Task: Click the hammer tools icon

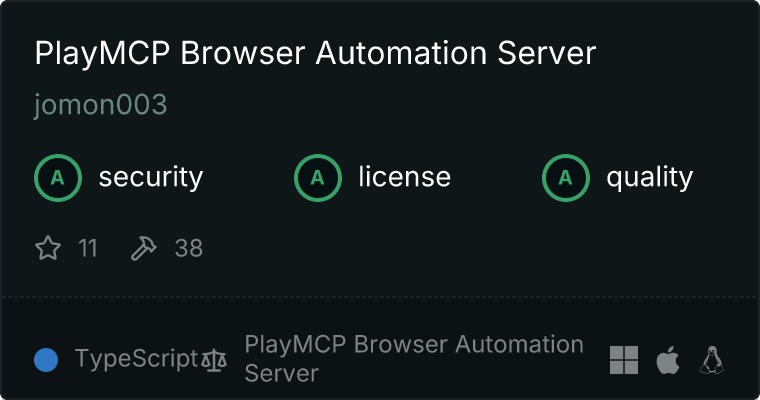Action: tap(145, 248)
